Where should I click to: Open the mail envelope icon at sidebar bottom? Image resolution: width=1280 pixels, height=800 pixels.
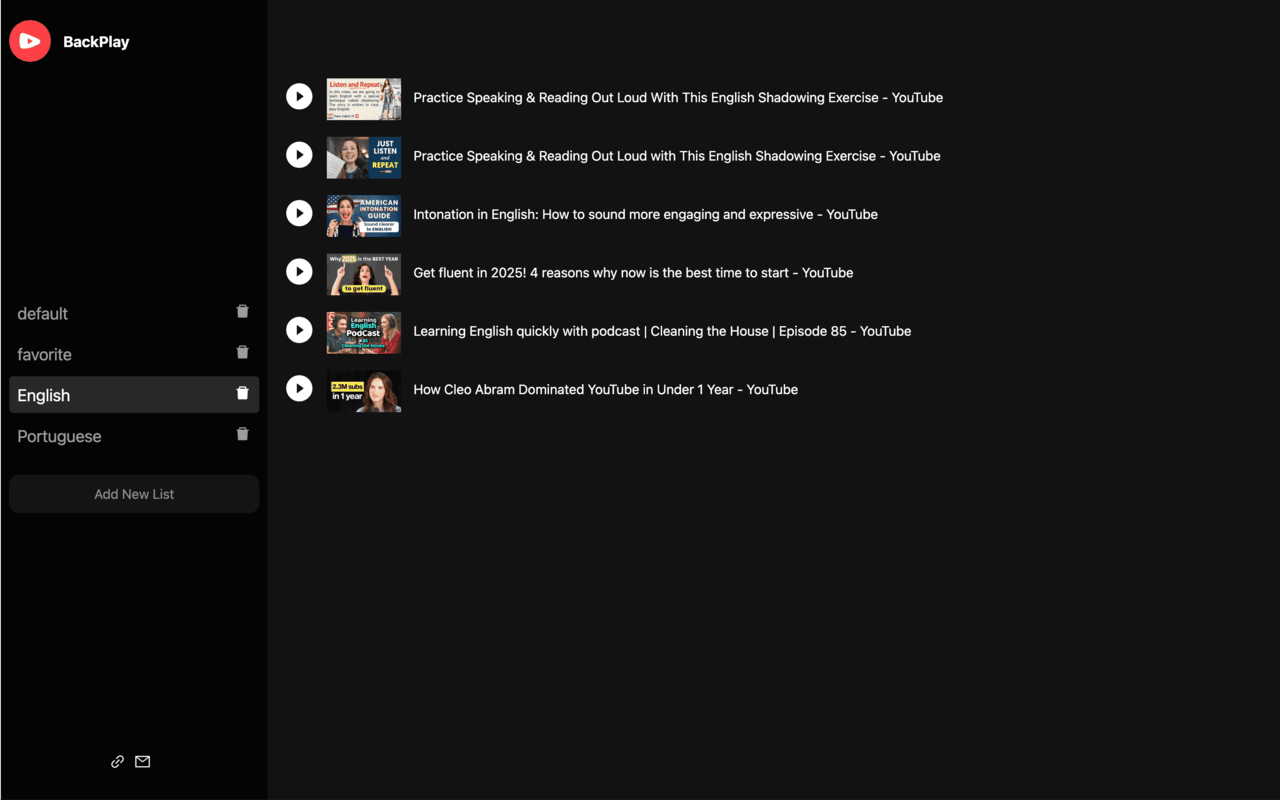click(x=143, y=762)
